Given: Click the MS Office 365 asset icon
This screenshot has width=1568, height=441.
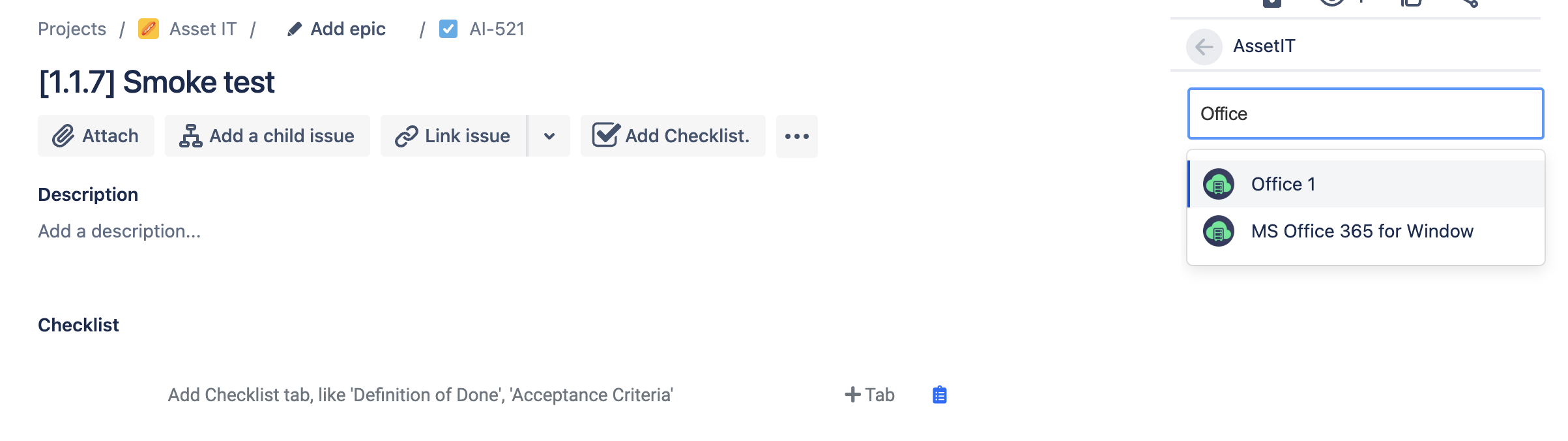Looking at the screenshot, I should pyautogui.click(x=1218, y=231).
